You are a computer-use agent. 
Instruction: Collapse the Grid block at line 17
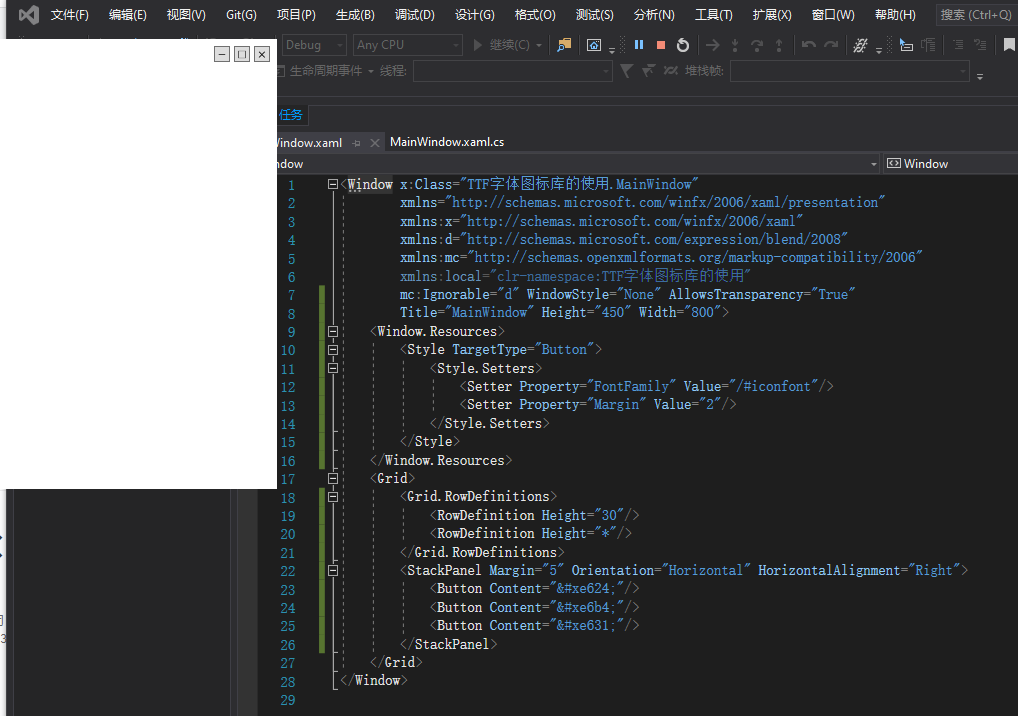point(333,478)
